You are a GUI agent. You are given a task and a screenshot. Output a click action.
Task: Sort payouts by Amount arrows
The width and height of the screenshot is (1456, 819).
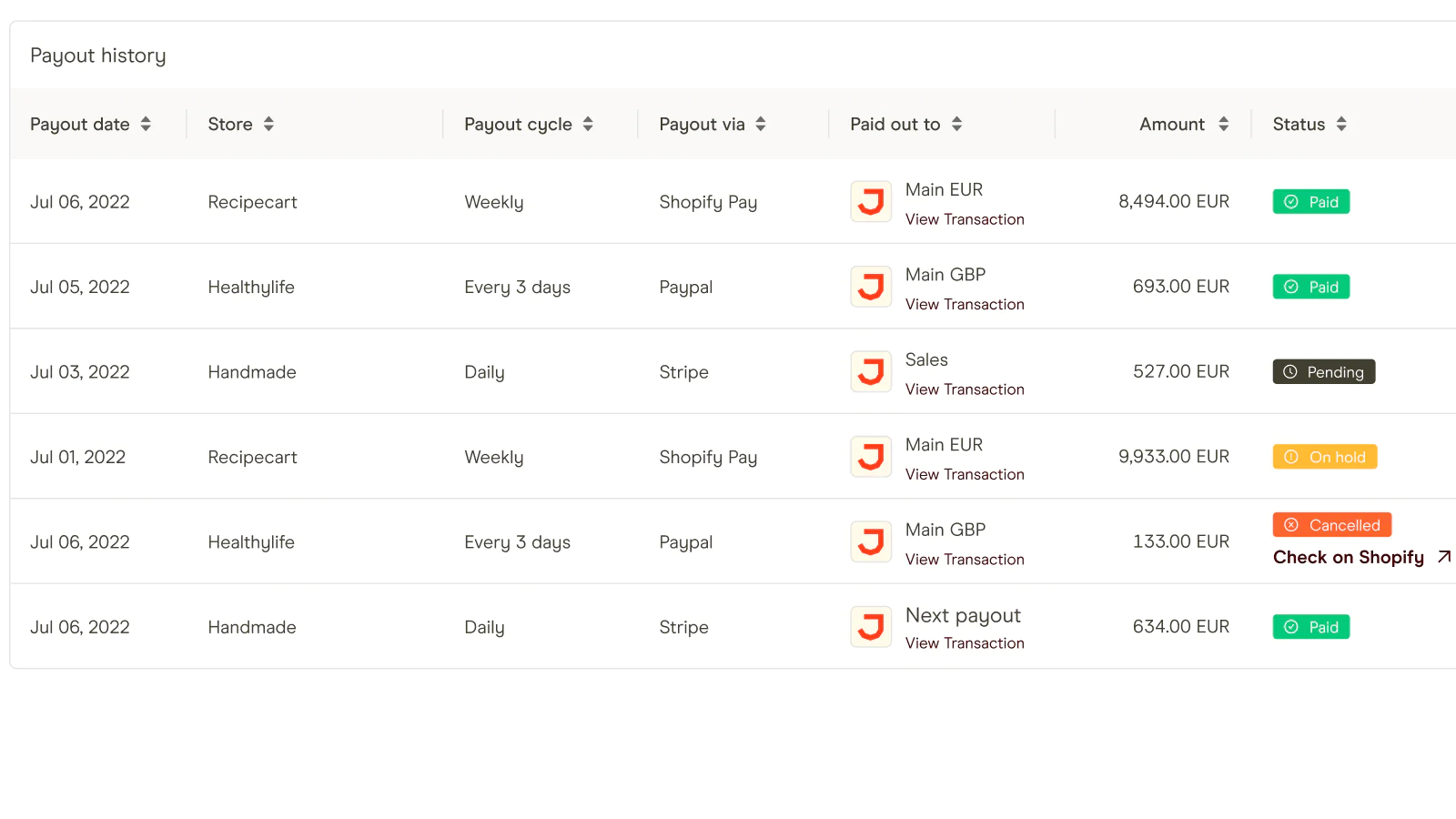pyautogui.click(x=1223, y=125)
